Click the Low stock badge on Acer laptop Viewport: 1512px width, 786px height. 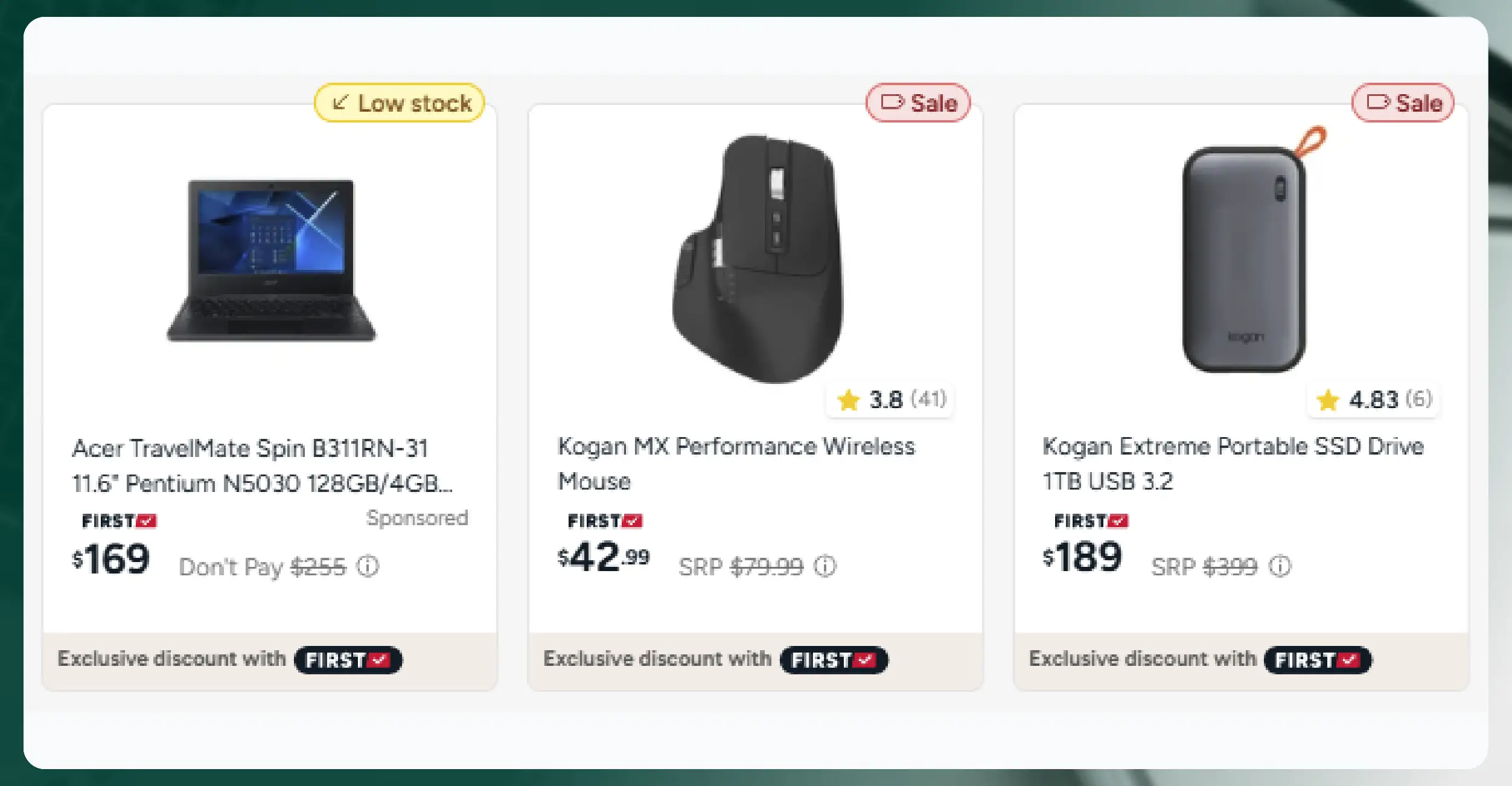[x=400, y=103]
